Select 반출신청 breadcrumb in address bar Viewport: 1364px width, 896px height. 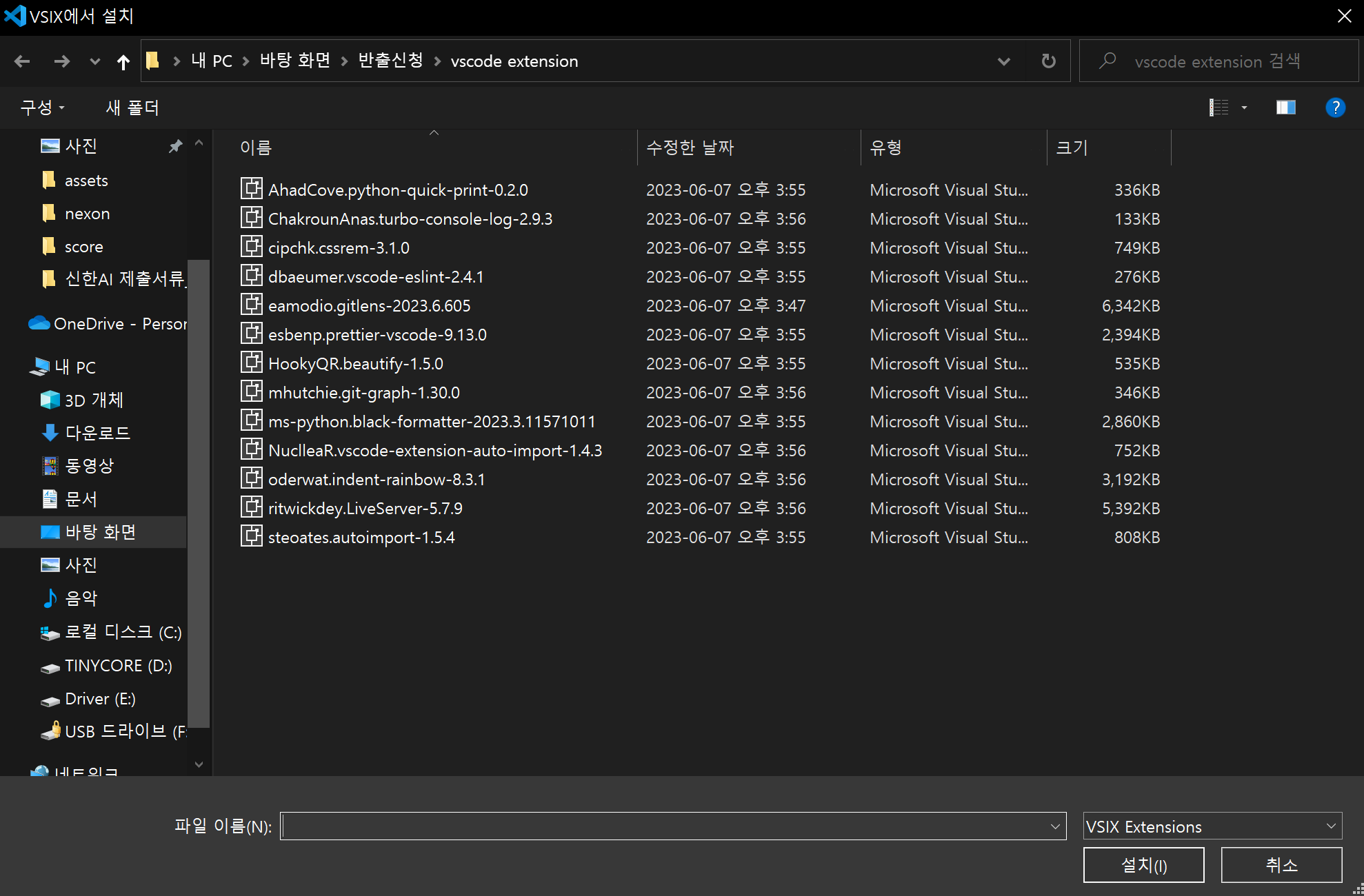pos(391,61)
